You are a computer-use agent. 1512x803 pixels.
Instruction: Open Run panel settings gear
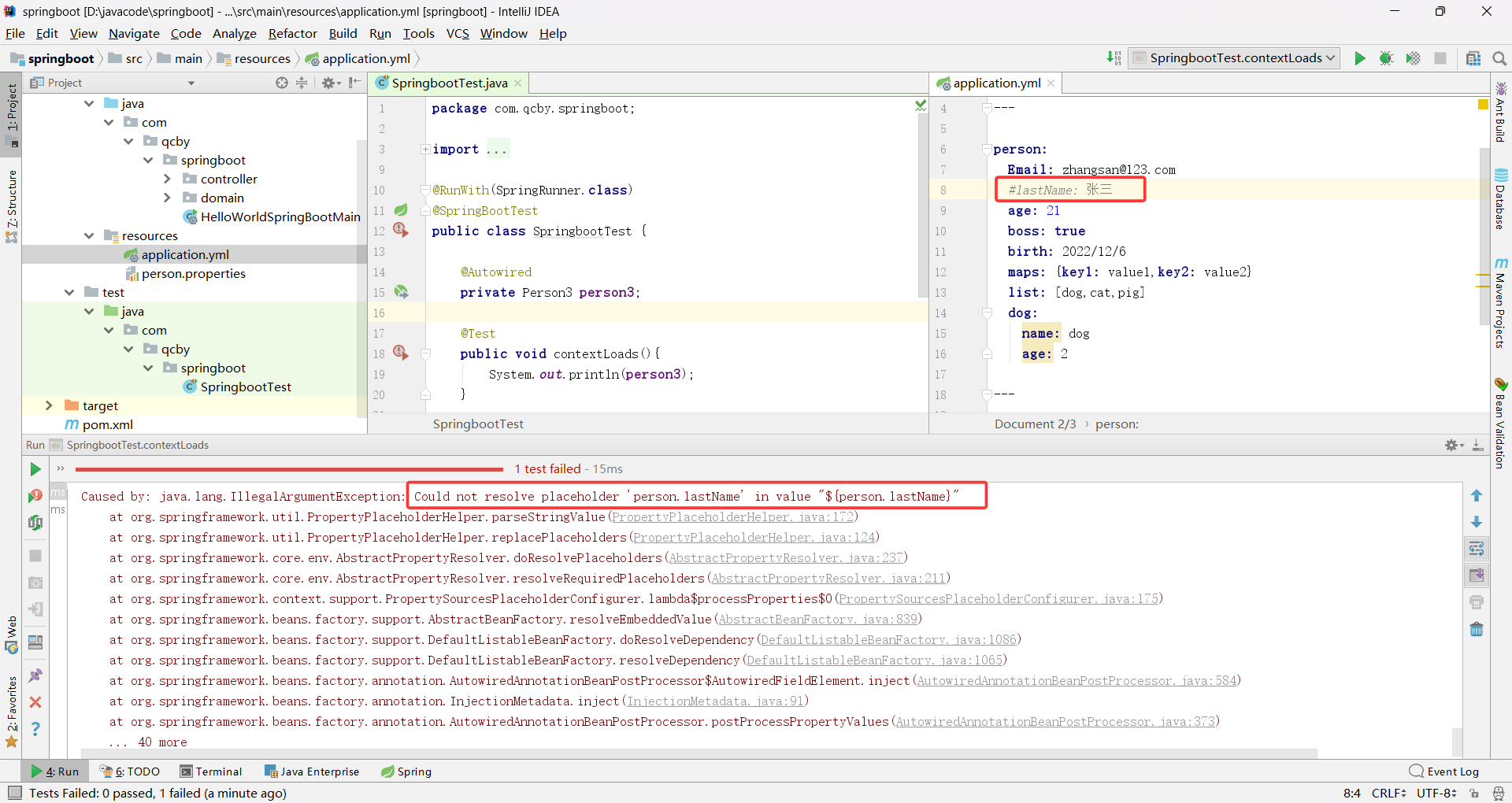[x=1453, y=446]
